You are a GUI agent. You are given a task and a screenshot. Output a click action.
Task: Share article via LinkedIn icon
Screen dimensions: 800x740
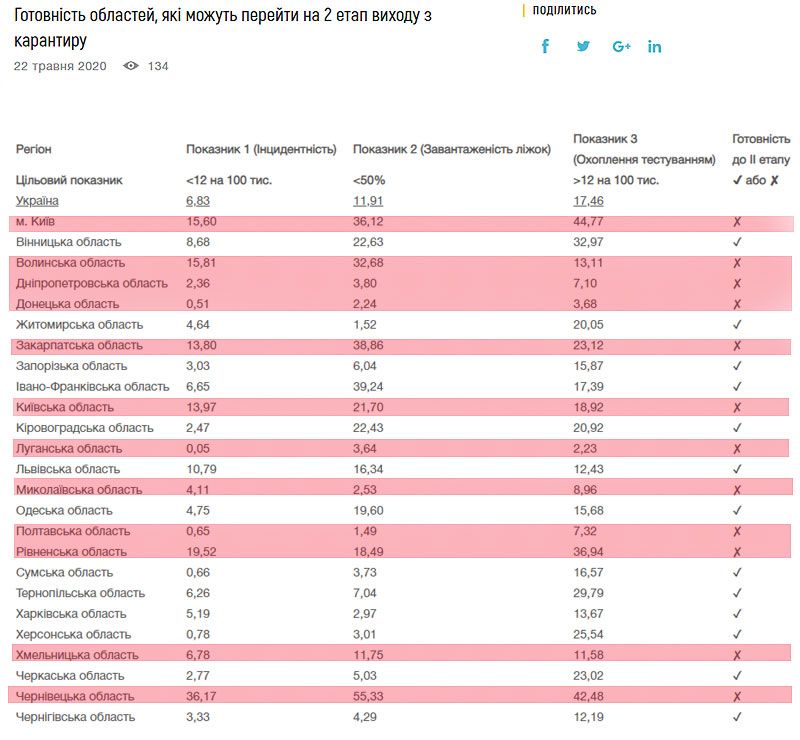[x=655, y=46]
